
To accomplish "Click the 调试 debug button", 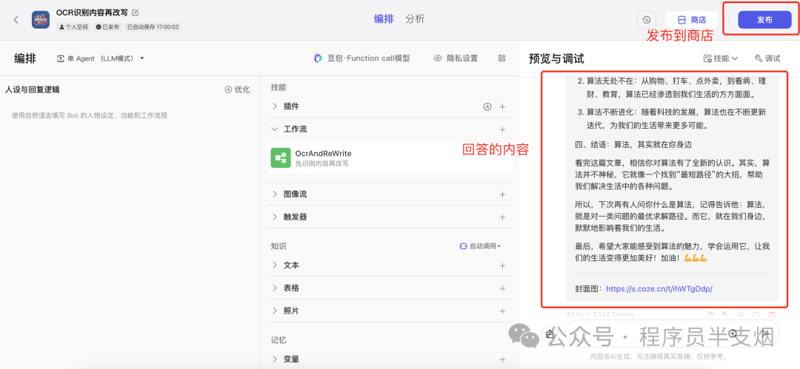I will tap(767, 59).
